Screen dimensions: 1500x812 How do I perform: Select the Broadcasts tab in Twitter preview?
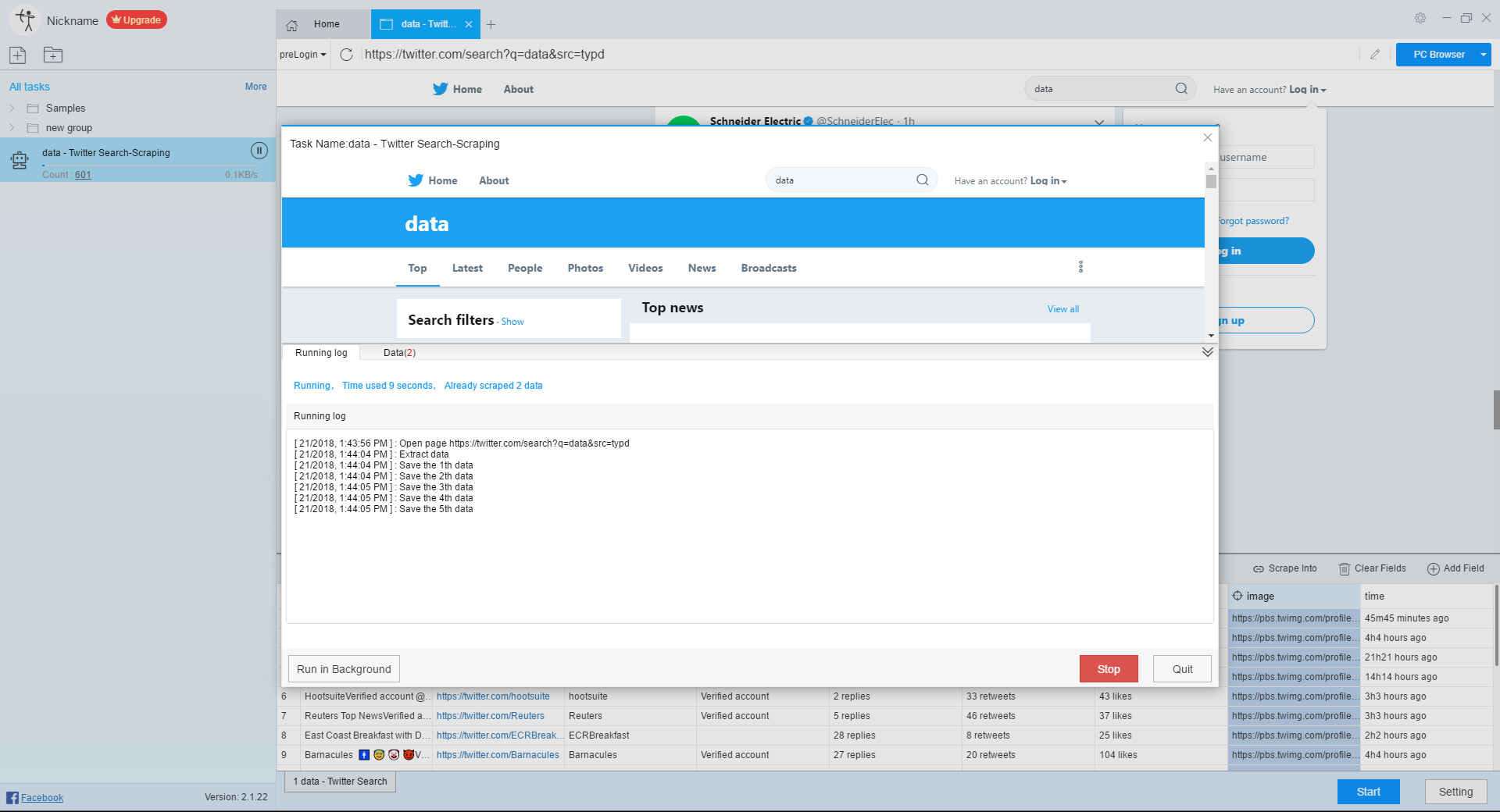pos(769,268)
